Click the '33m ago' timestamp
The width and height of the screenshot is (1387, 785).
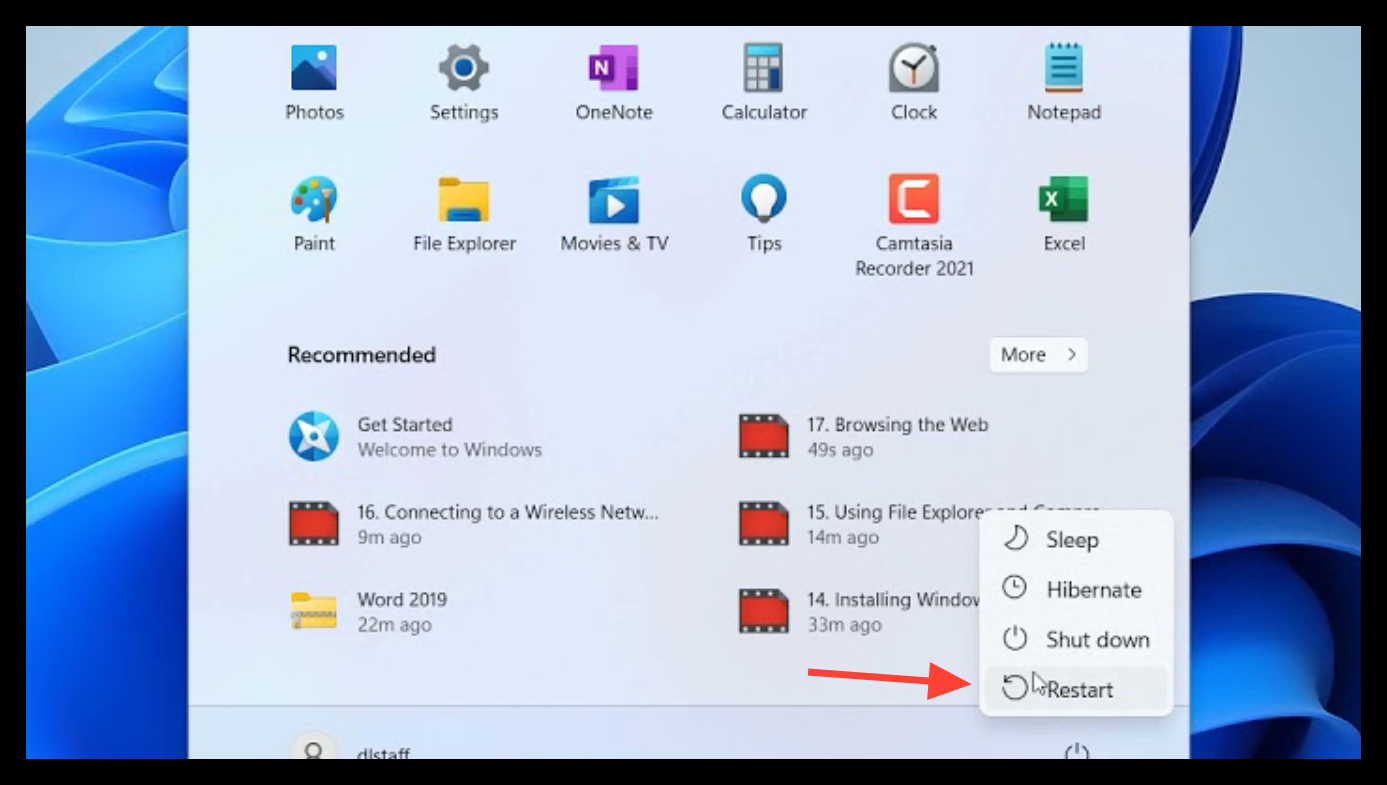click(x=844, y=625)
